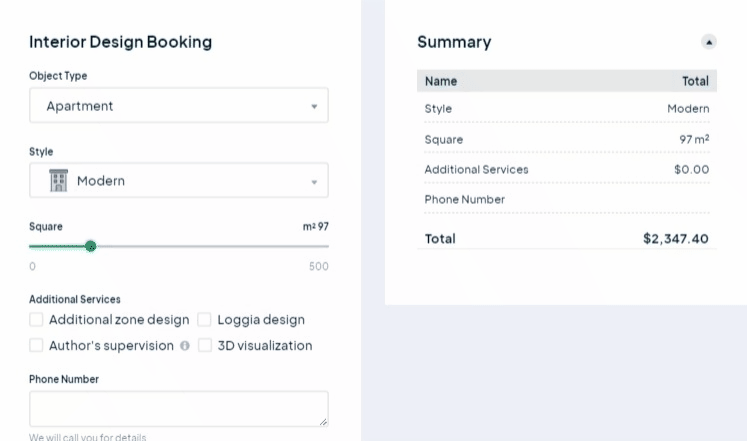Screen dimensions: 747x441
Task: Click the $2,347.40 total price
Action: (x=676, y=239)
